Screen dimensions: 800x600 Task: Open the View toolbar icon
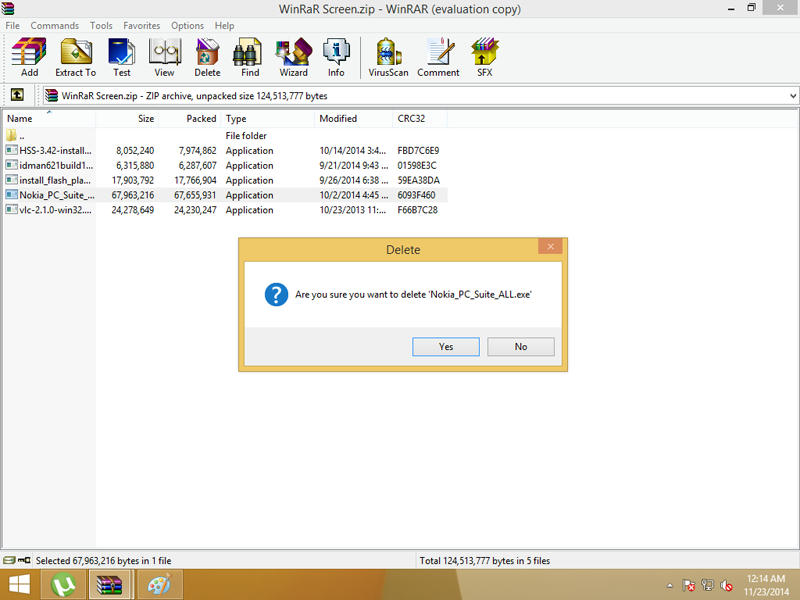[x=164, y=57]
